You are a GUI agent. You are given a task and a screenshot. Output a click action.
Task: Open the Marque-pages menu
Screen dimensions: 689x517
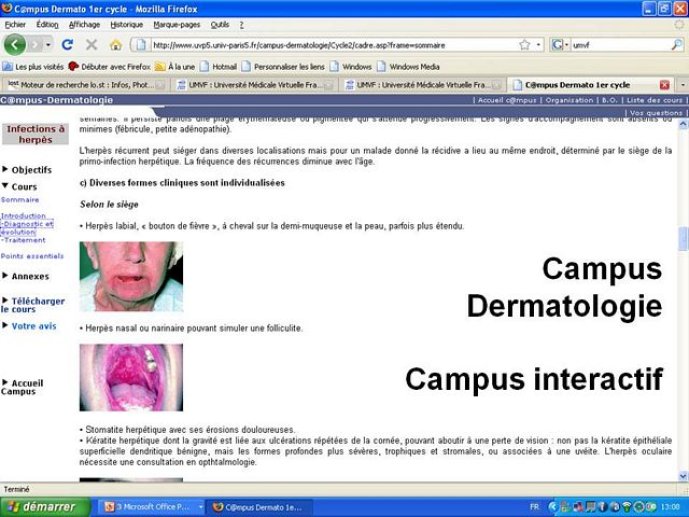(x=177, y=25)
